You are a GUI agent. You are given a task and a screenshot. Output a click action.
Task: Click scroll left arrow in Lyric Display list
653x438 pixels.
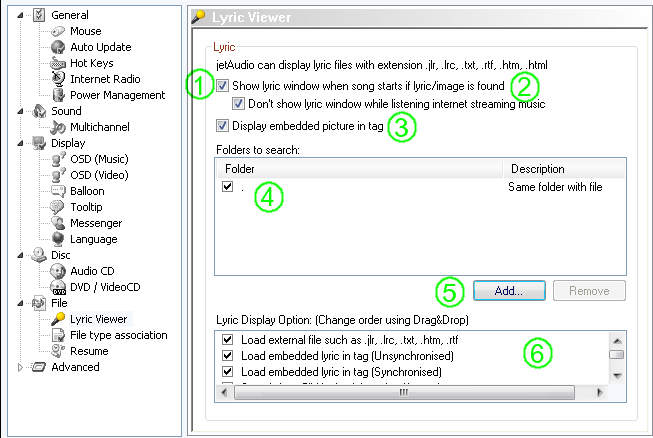point(224,392)
